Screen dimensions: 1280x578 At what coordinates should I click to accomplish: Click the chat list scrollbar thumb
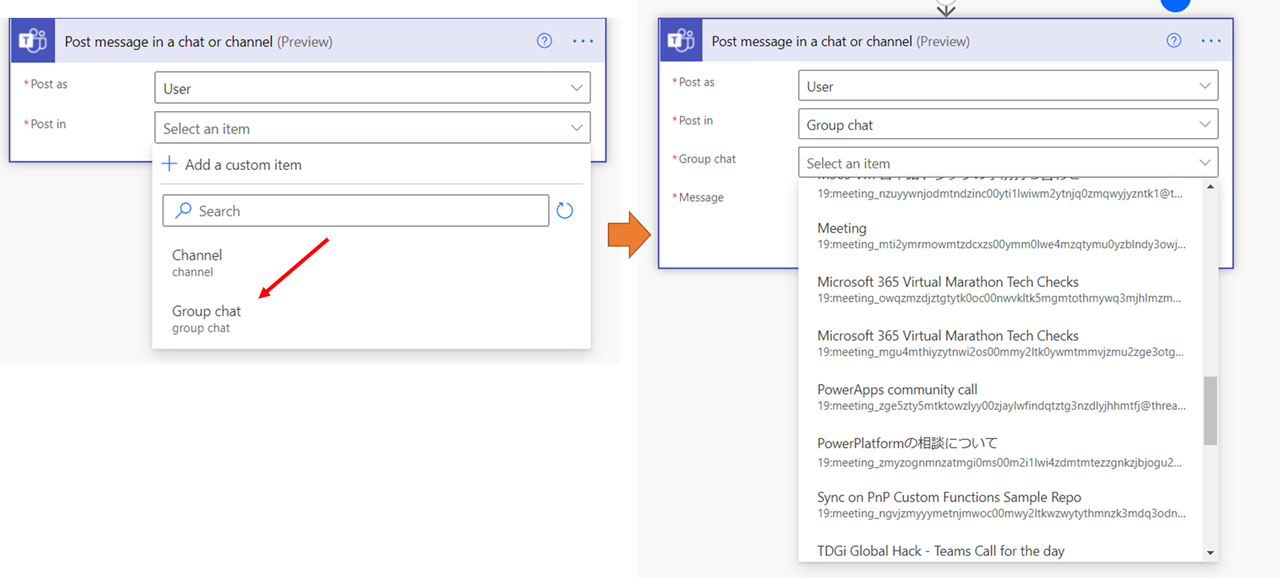tap(1210, 410)
